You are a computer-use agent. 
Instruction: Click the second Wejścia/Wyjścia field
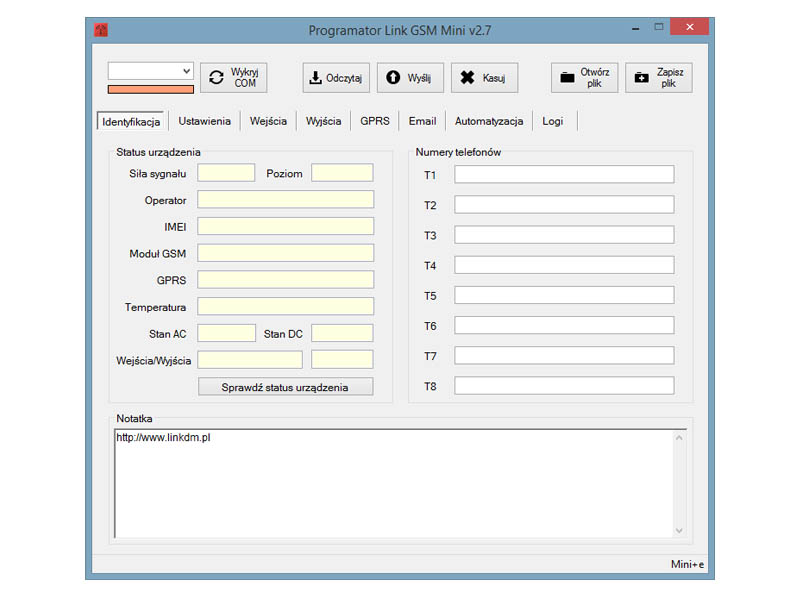point(342,359)
